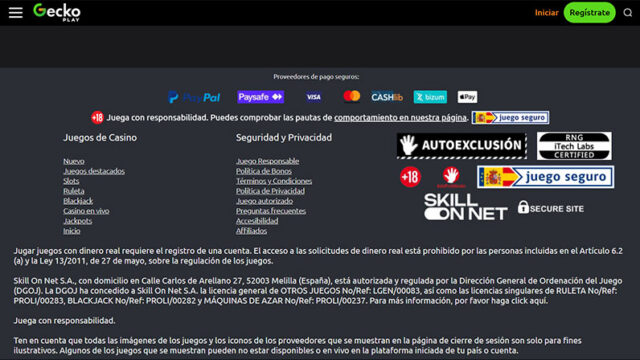Open Política de Privacidad
Image resolution: width=640 pixels, height=360 pixels.
[270, 191]
